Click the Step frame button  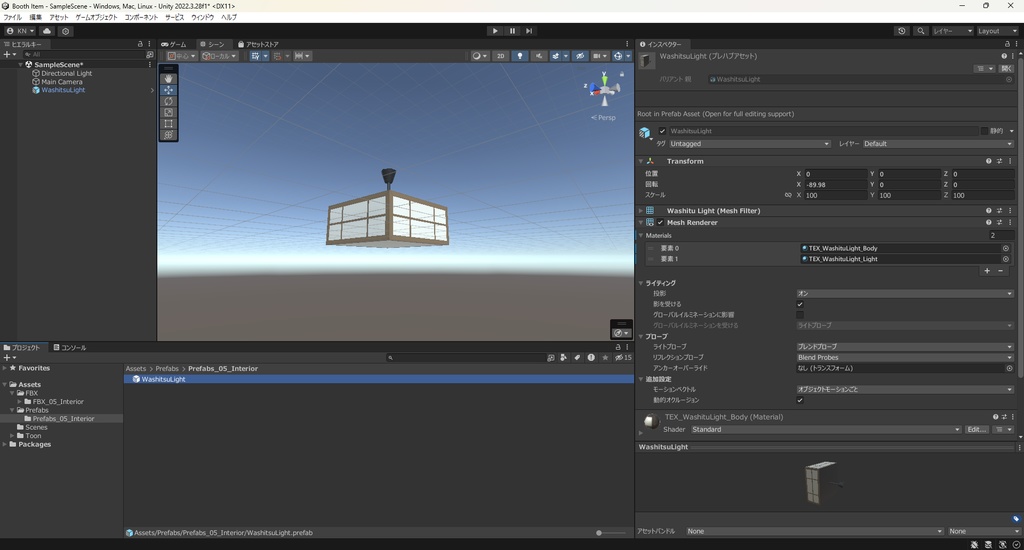[x=529, y=31]
